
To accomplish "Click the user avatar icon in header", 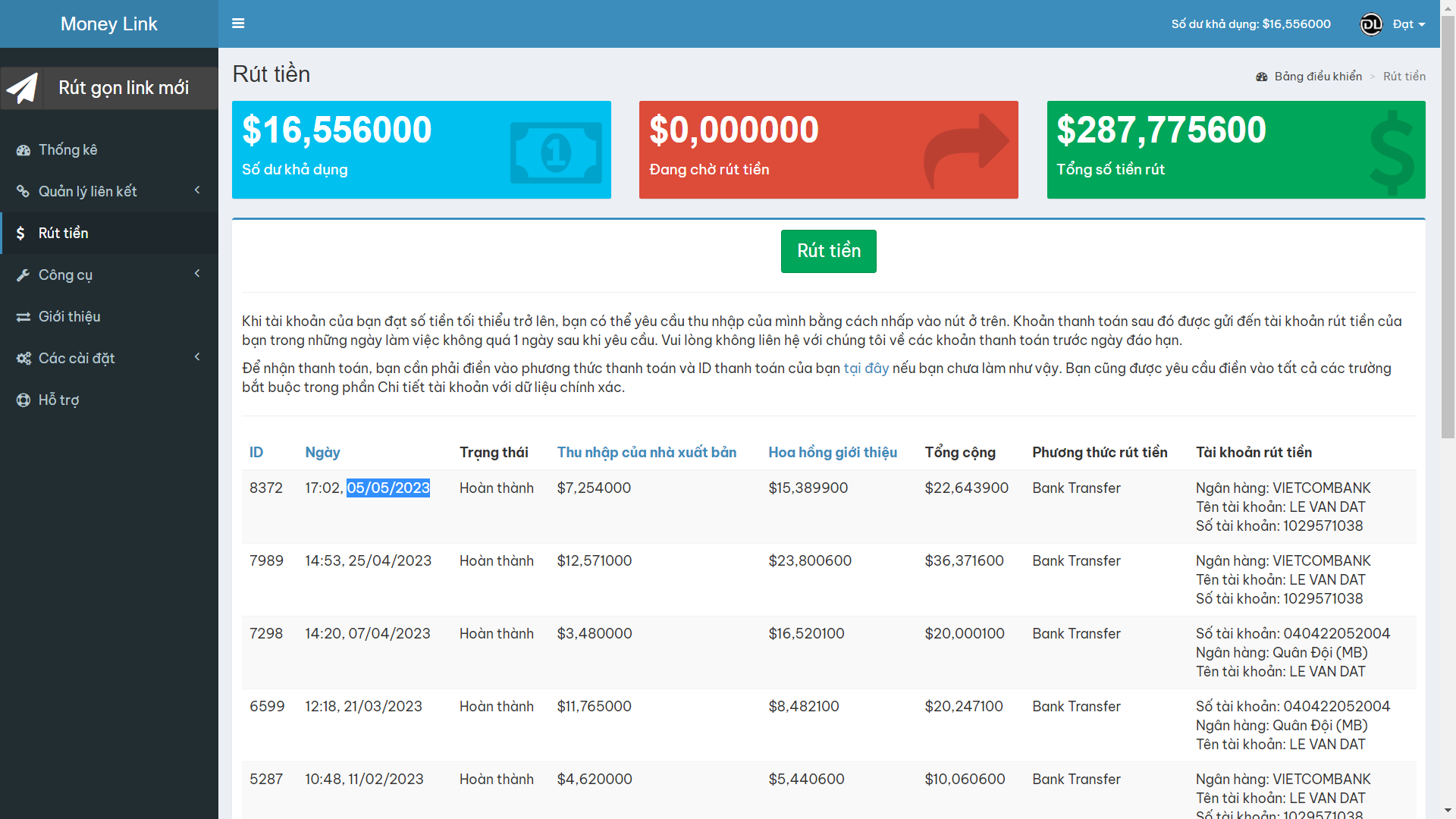I will 1371,24.
